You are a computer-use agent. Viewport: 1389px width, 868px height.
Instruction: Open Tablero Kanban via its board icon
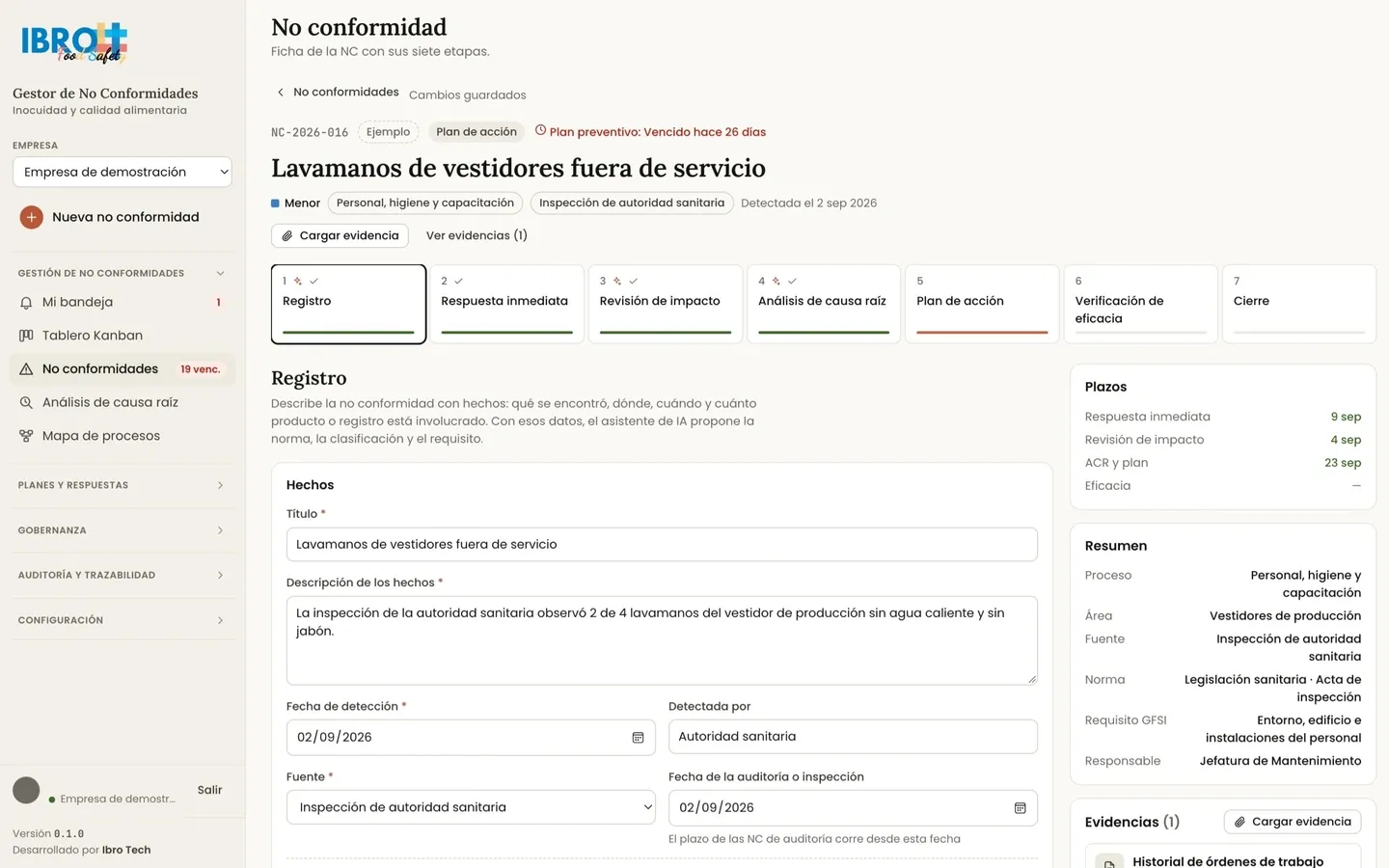pyautogui.click(x=26, y=336)
